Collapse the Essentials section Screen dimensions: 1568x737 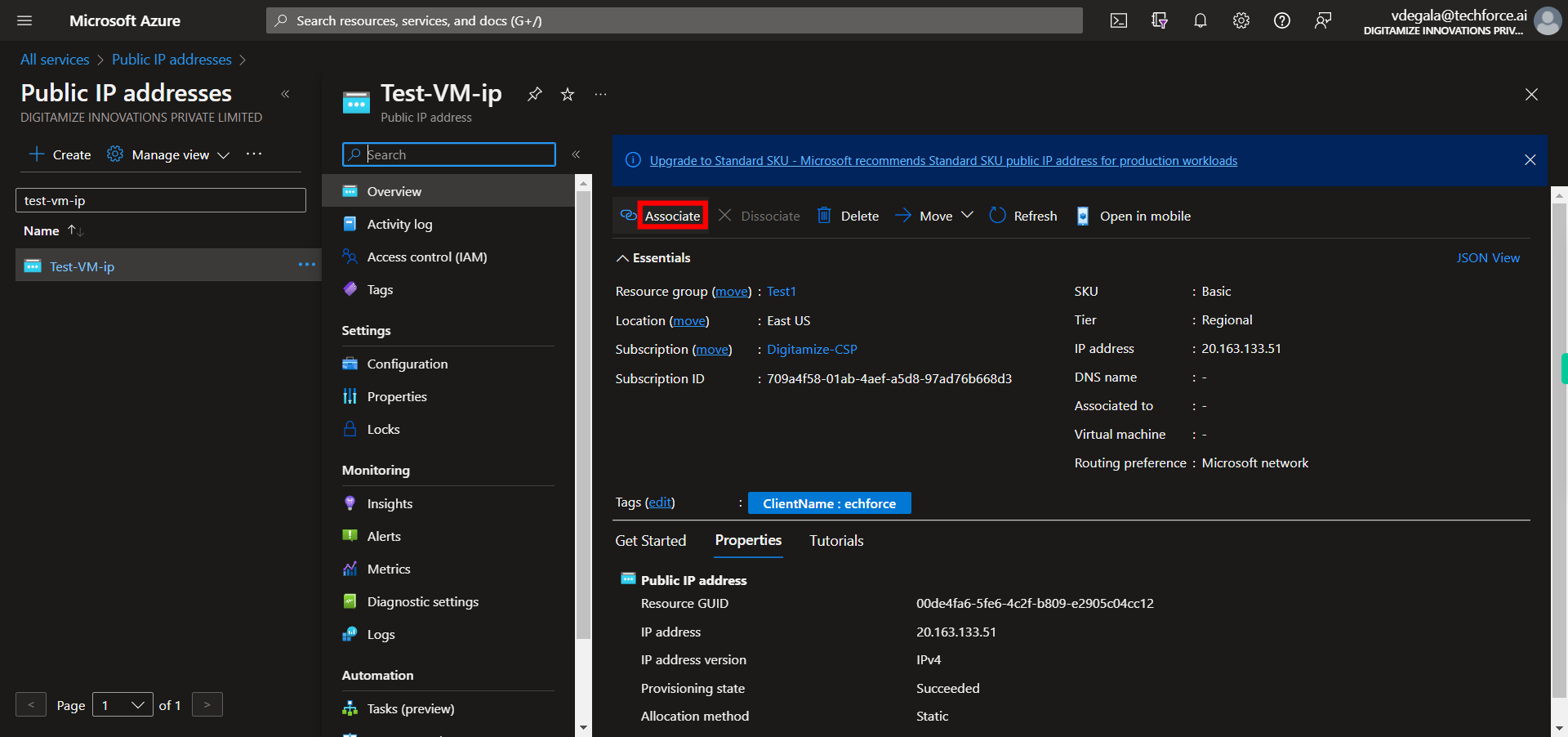(653, 257)
